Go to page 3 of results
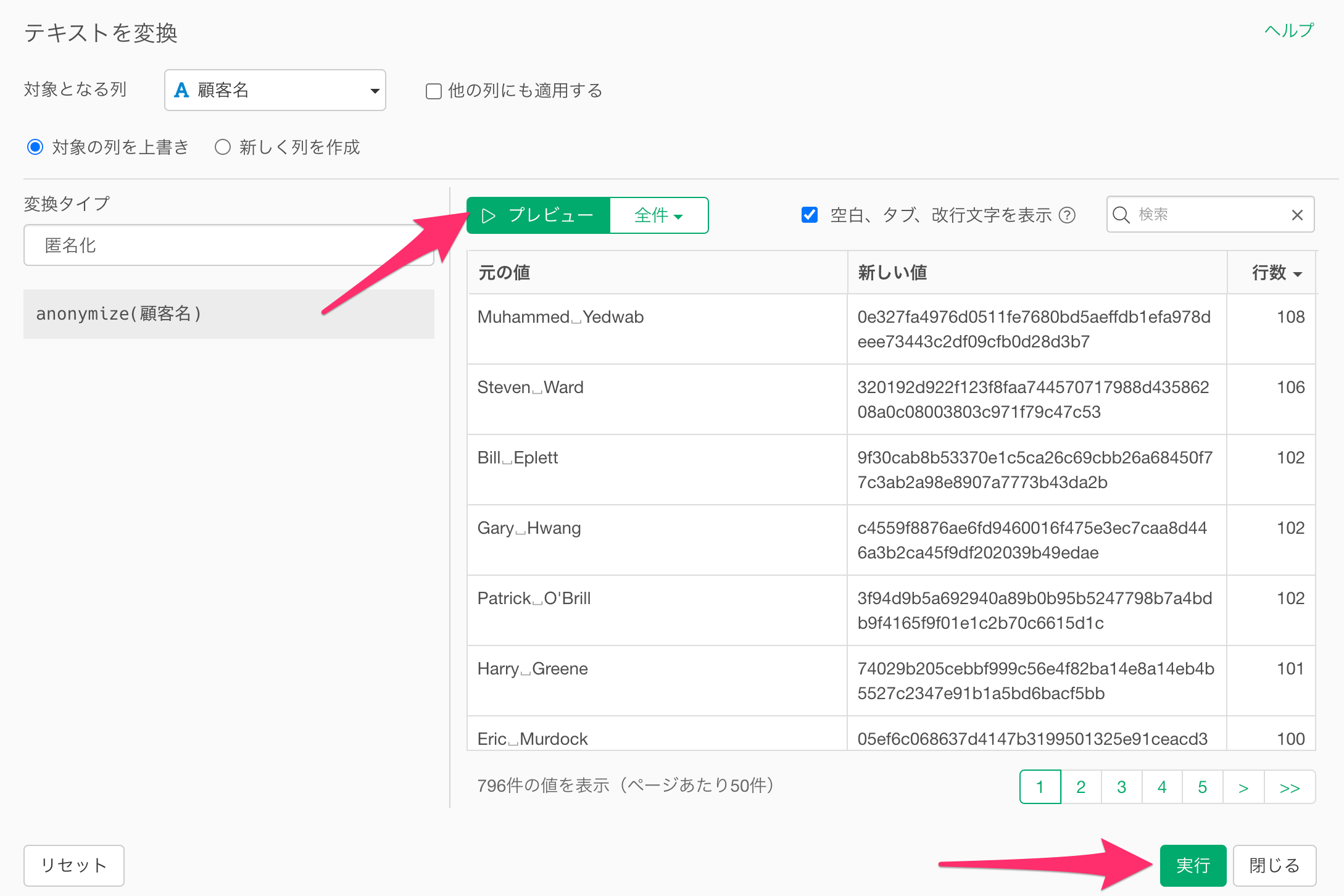Viewport: 1344px width, 896px height. (1121, 787)
